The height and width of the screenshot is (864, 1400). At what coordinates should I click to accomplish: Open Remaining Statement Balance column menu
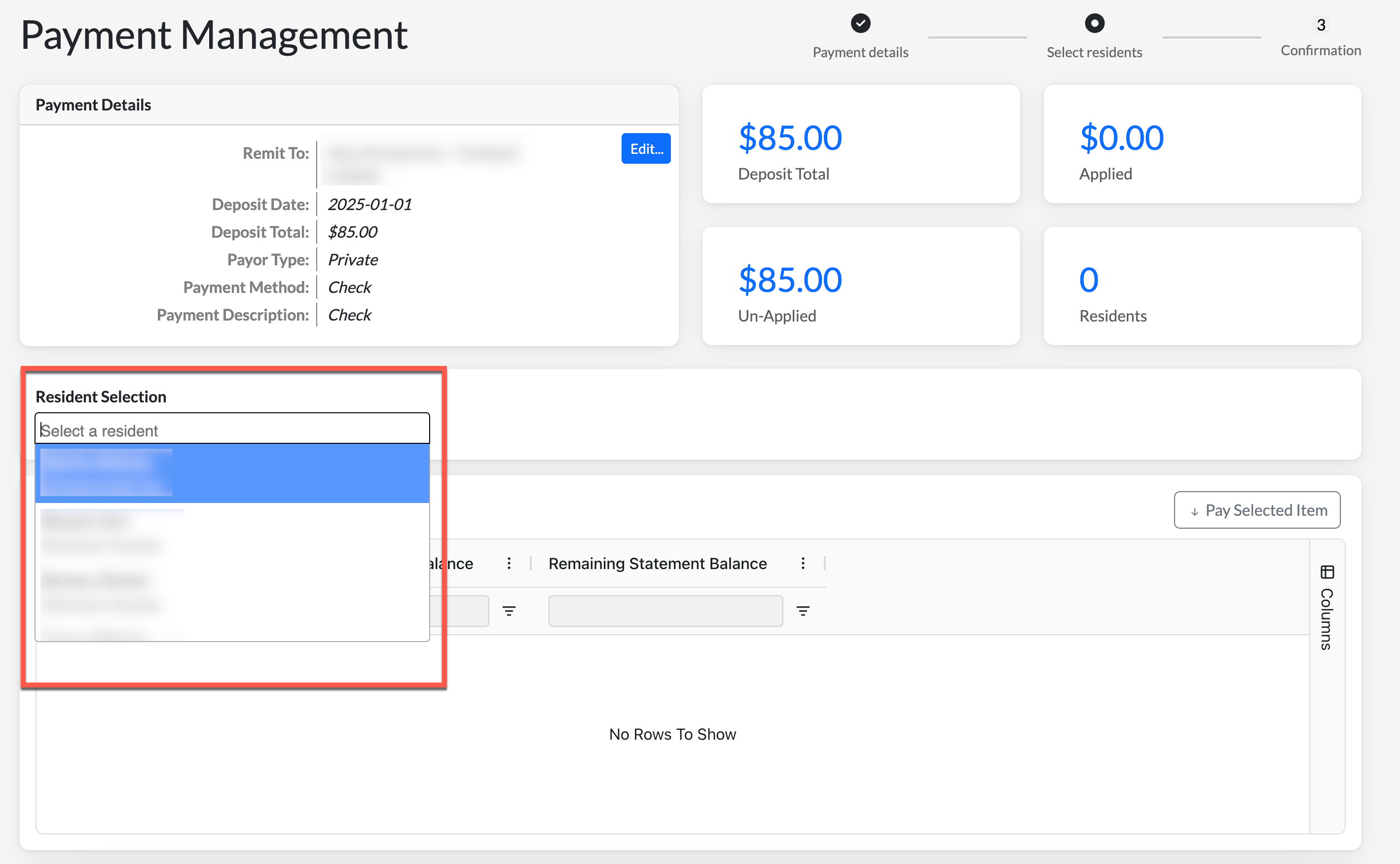802,564
